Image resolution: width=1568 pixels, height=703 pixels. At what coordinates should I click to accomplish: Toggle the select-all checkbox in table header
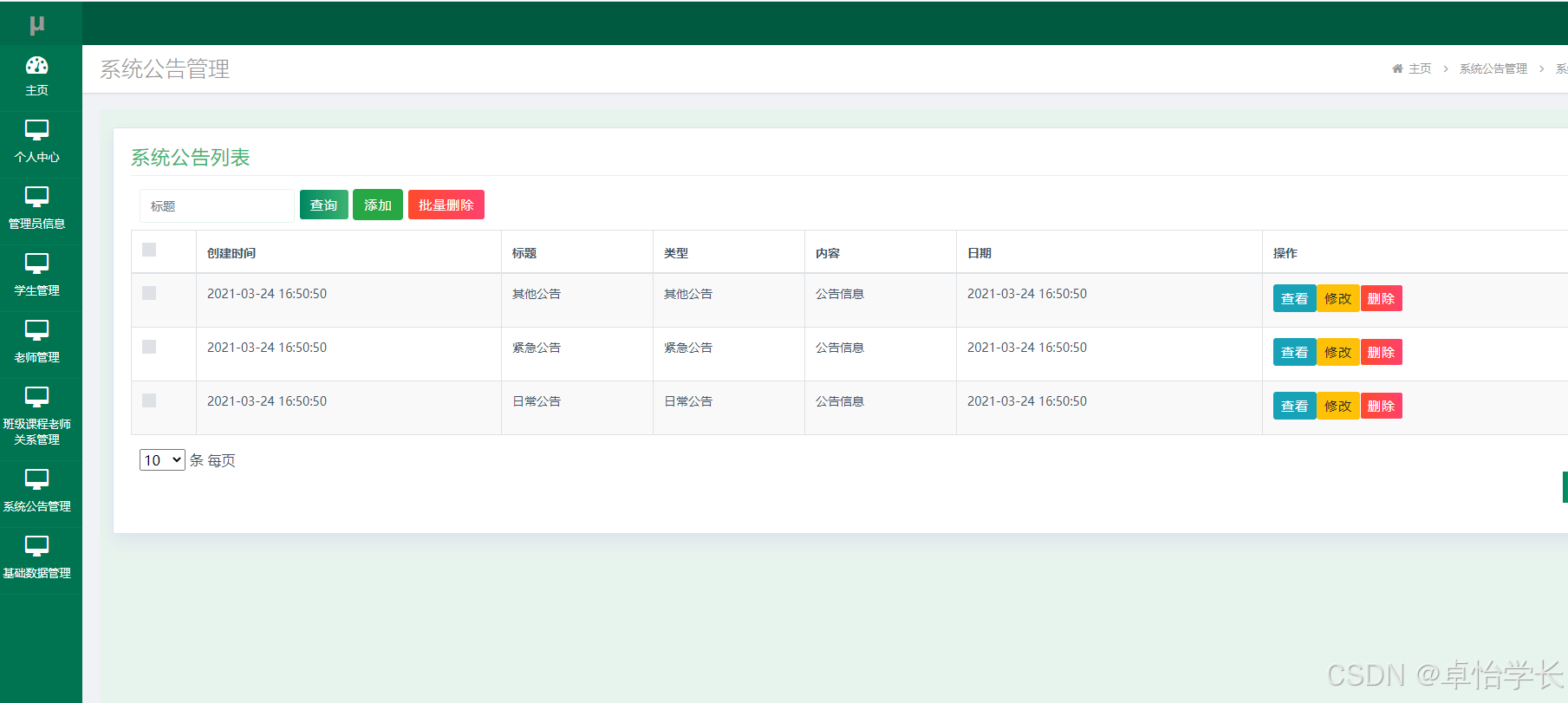click(149, 250)
